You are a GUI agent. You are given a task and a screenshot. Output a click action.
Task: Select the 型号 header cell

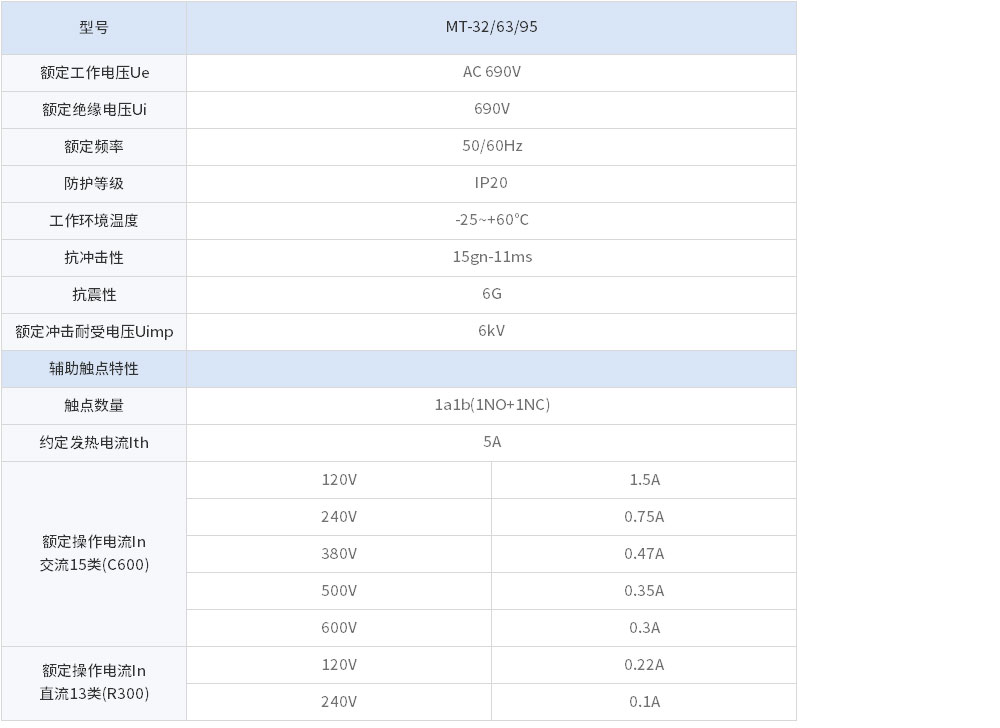[x=94, y=27]
